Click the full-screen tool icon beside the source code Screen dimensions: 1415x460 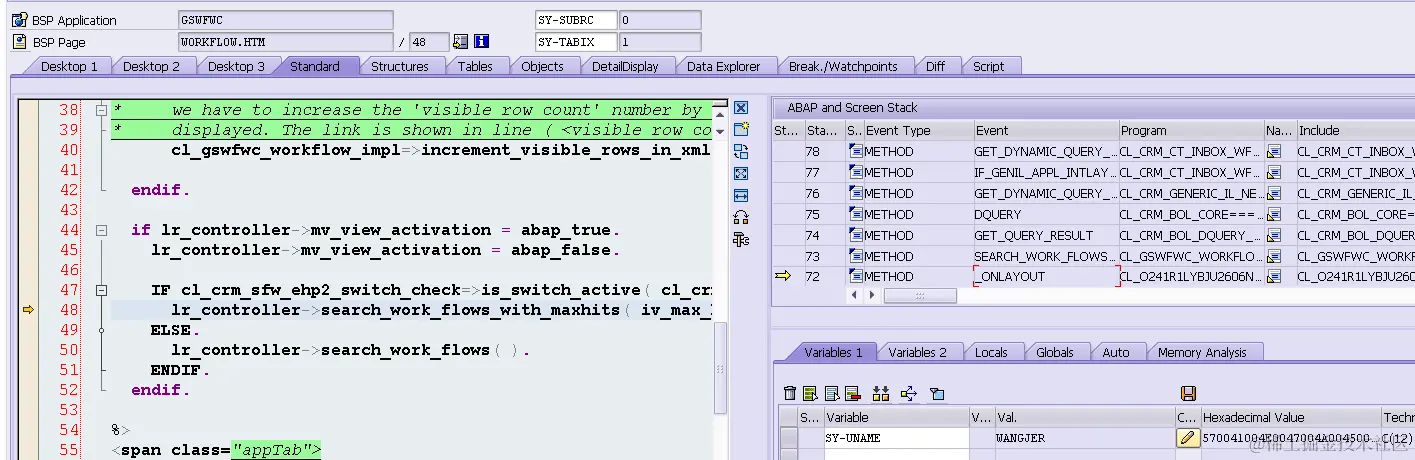(x=741, y=173)
